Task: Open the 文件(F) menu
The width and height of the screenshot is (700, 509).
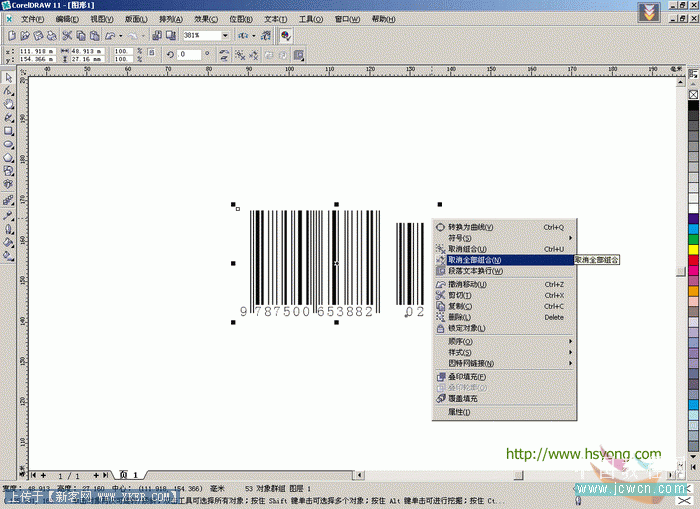Action: tap(32, 19)
